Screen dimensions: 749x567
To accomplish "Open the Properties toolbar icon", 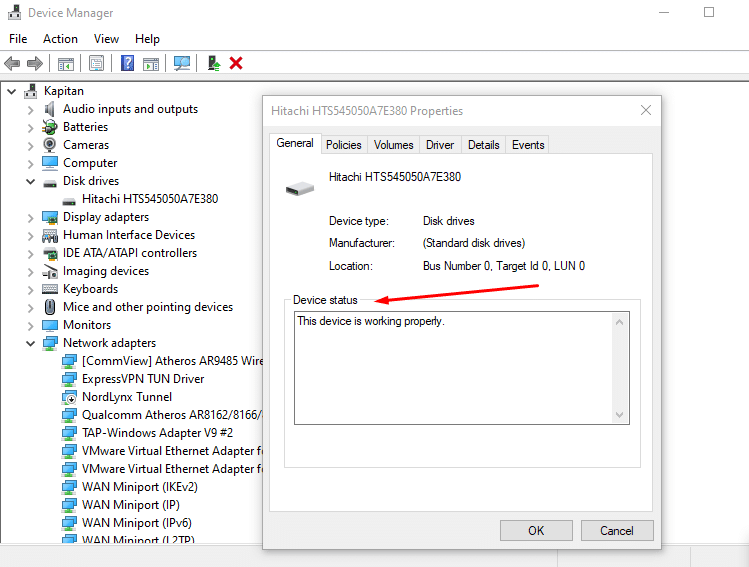I will pos(96,63).
